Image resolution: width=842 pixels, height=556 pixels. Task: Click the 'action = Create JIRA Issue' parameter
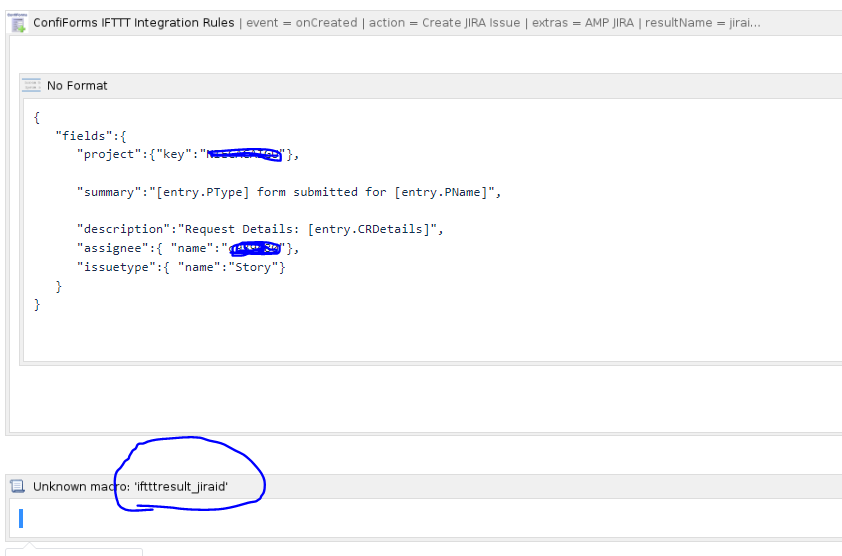coord(444,23)
